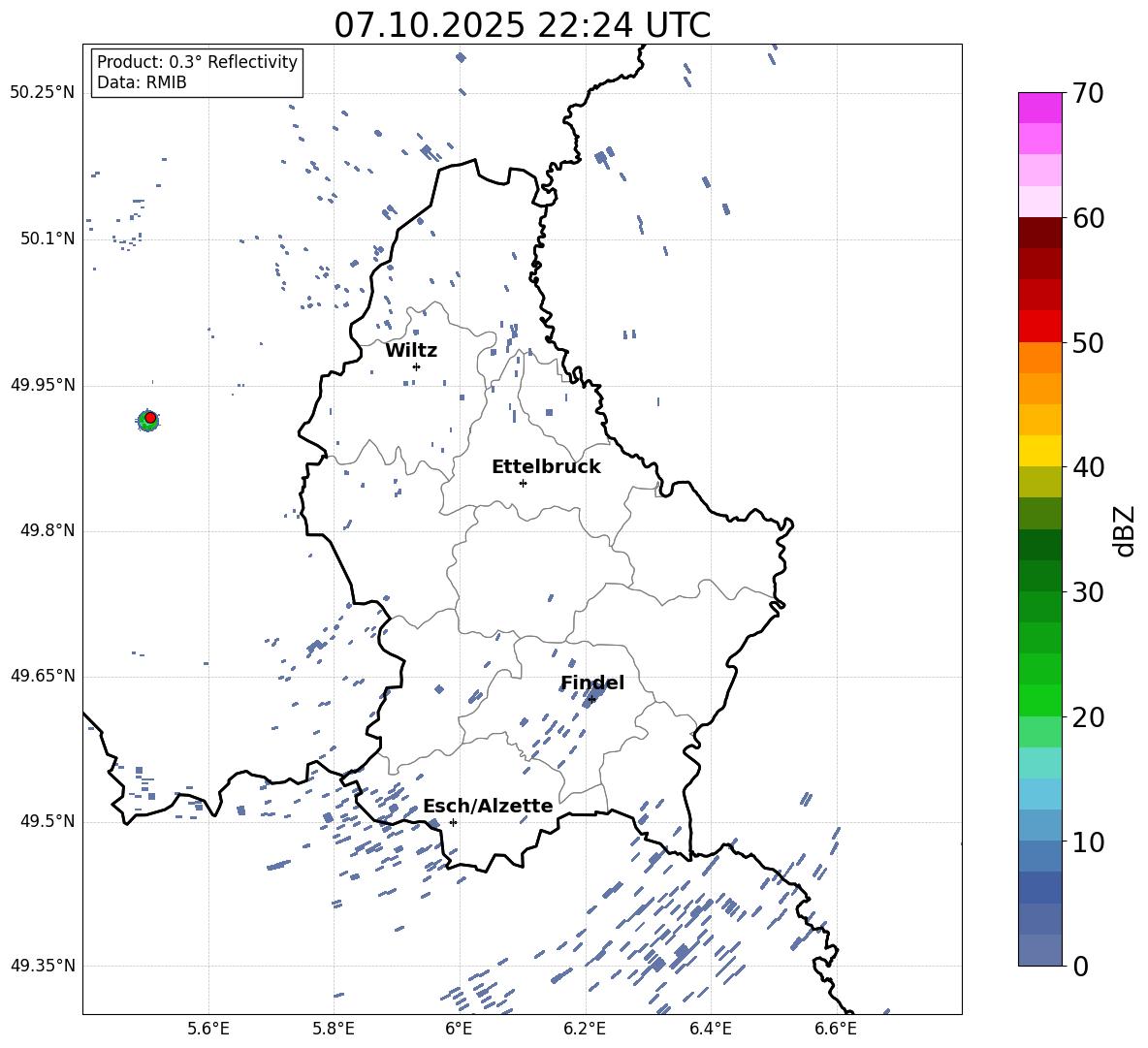Click the Ettelbruck city label
1148x1048 pixels.
point(546,467)
